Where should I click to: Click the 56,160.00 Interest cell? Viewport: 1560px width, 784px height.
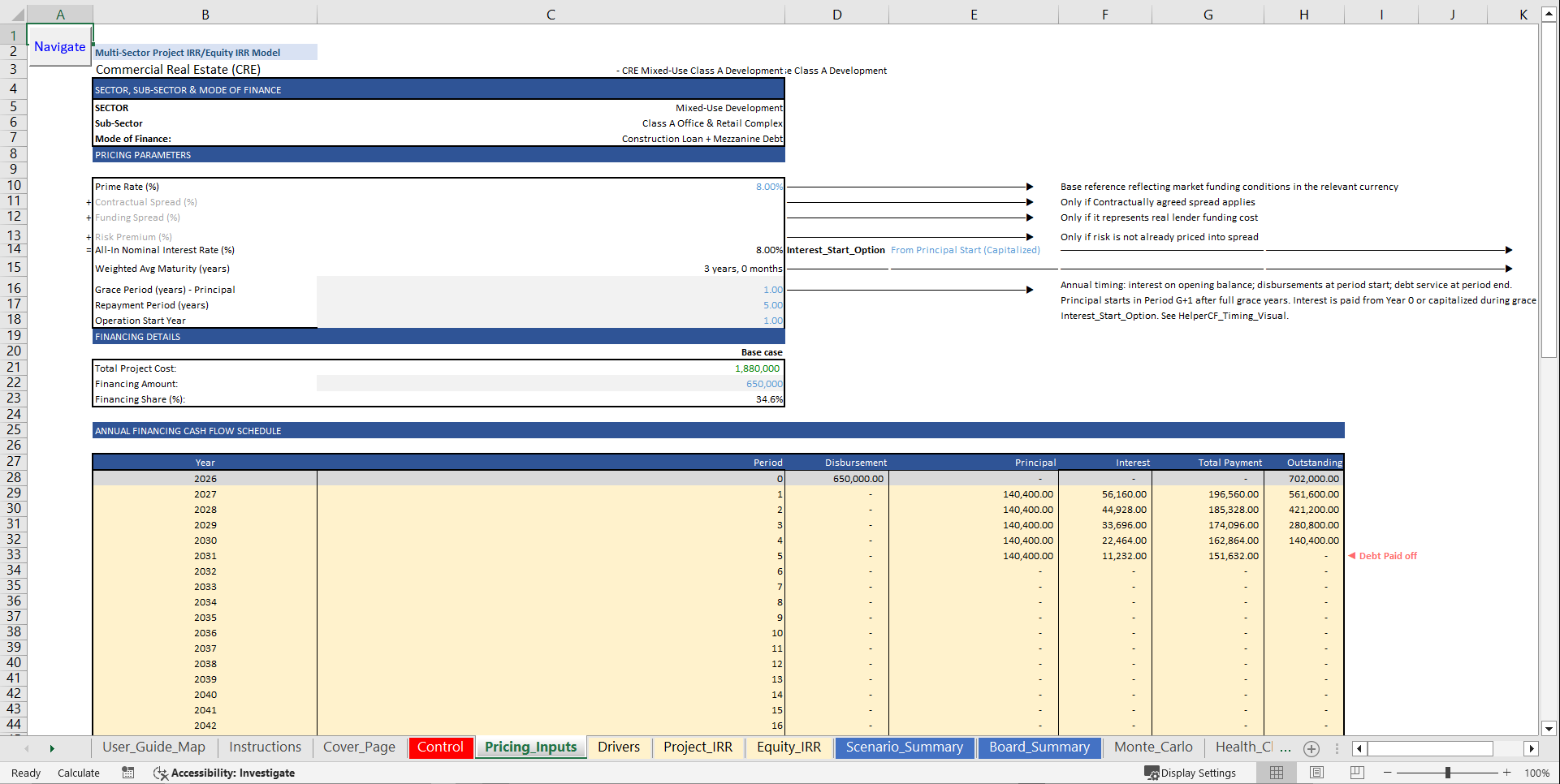(x=1105, y=494)
